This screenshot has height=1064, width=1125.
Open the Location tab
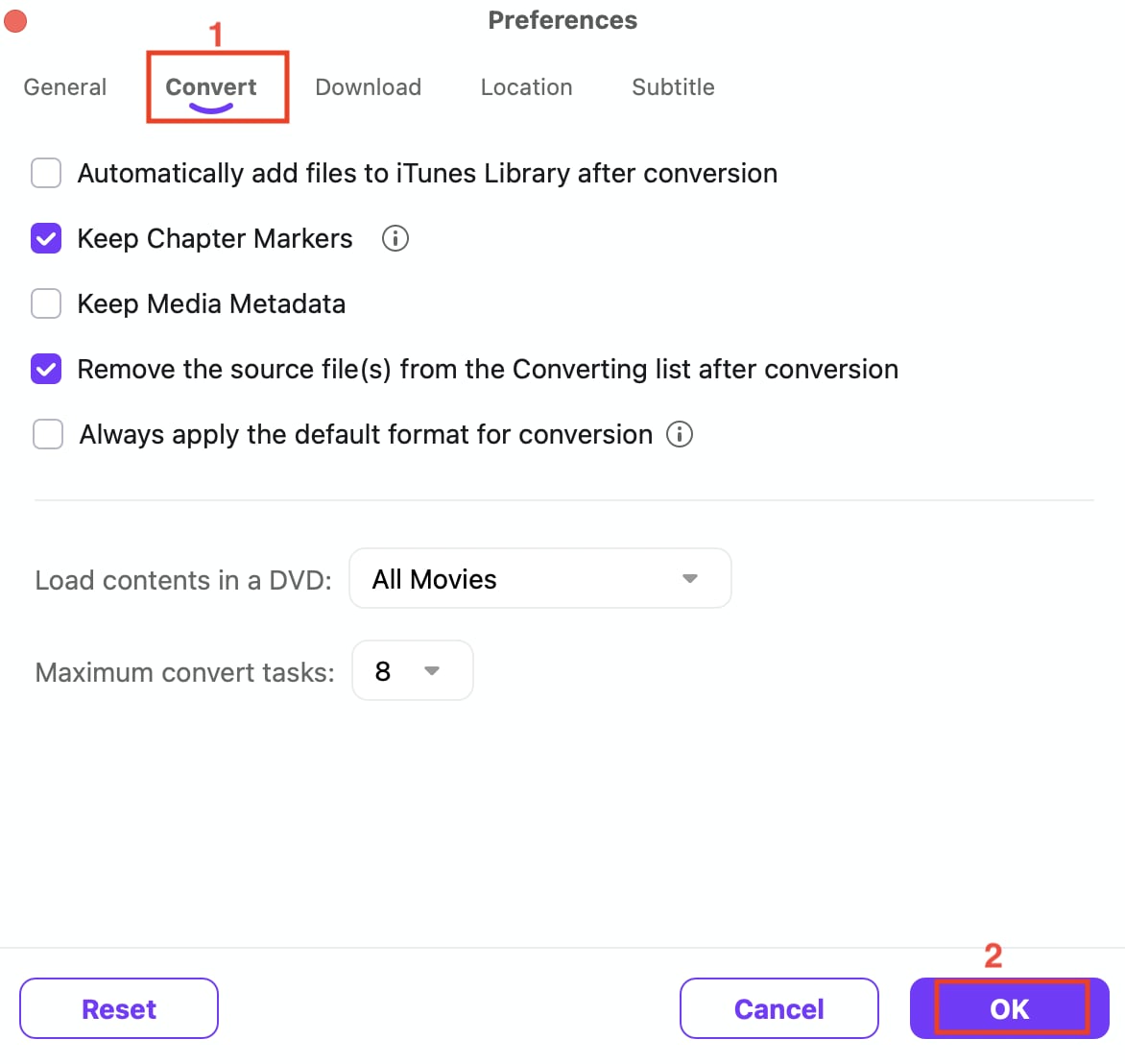point(526,86)
